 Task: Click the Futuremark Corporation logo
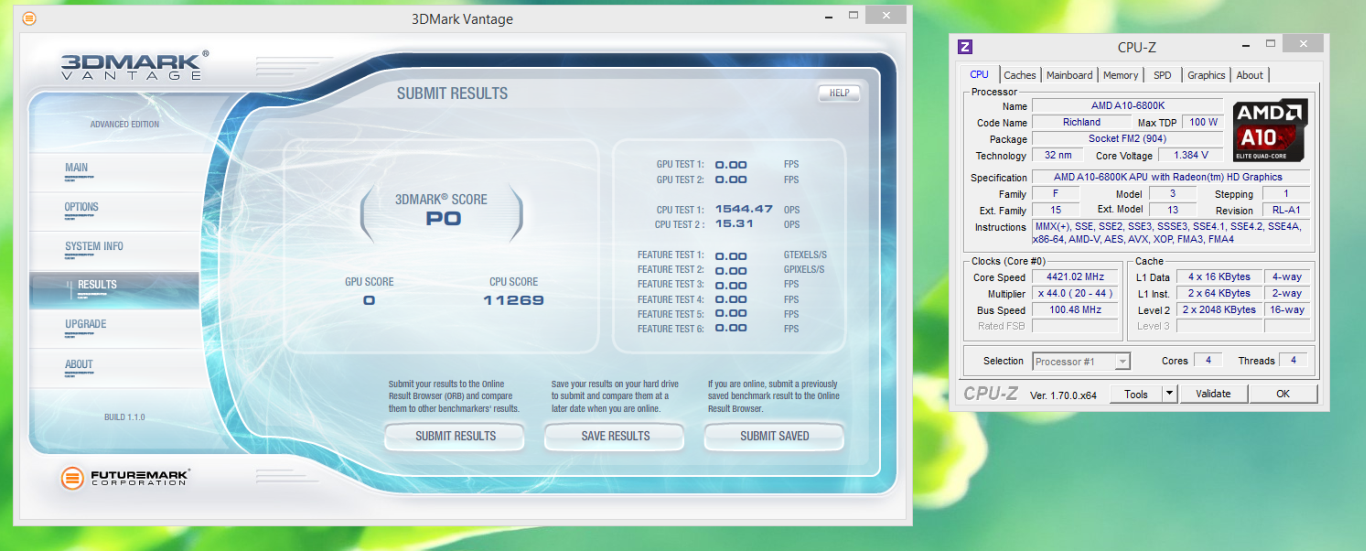(x=125, y=477)
